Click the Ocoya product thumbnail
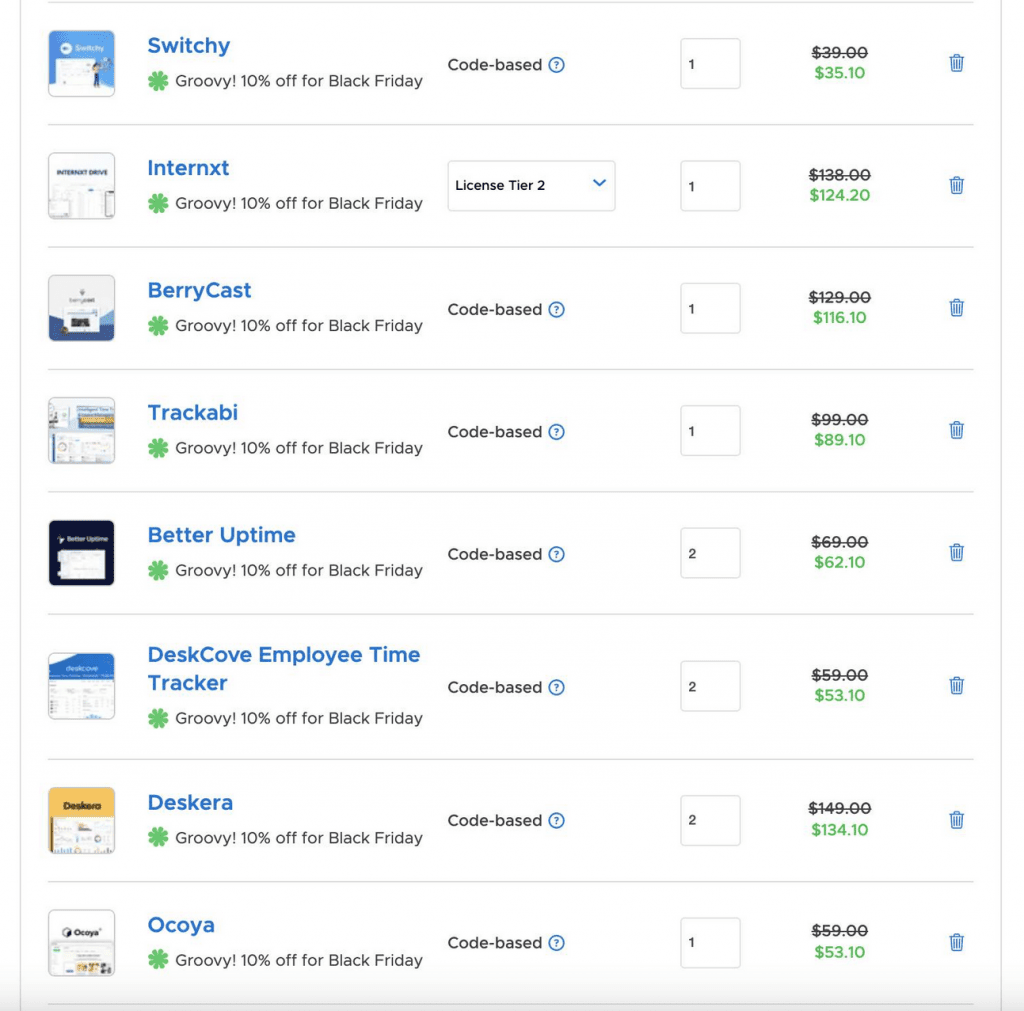The image size is (1024, 1011). coord(82,942)
